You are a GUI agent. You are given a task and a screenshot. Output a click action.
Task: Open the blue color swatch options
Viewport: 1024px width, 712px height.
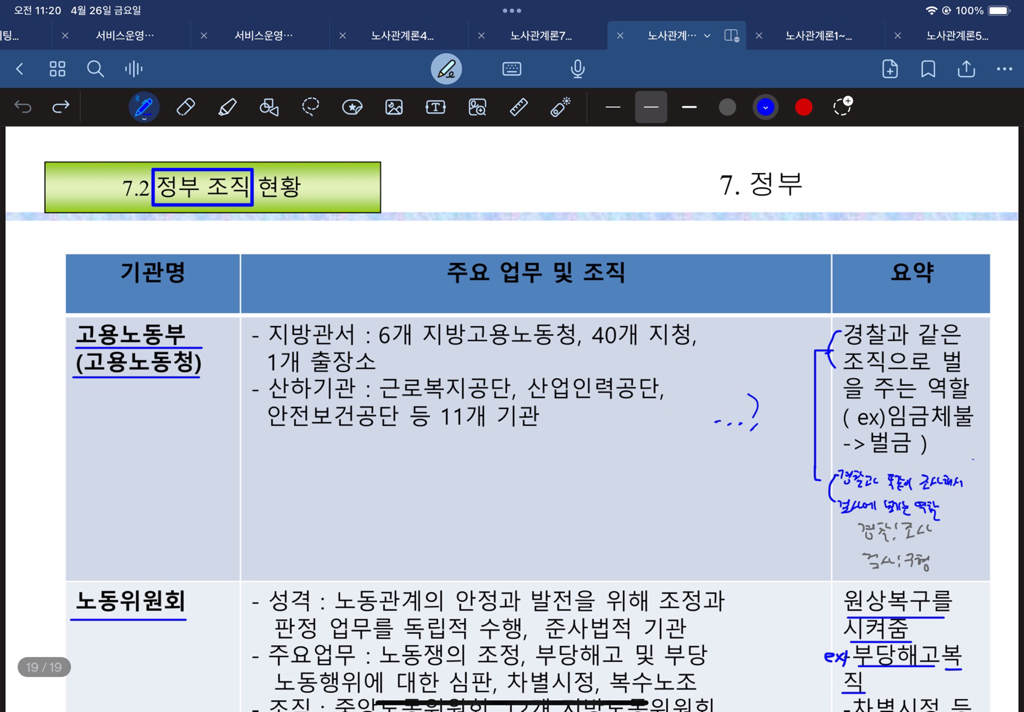point(765,107)
